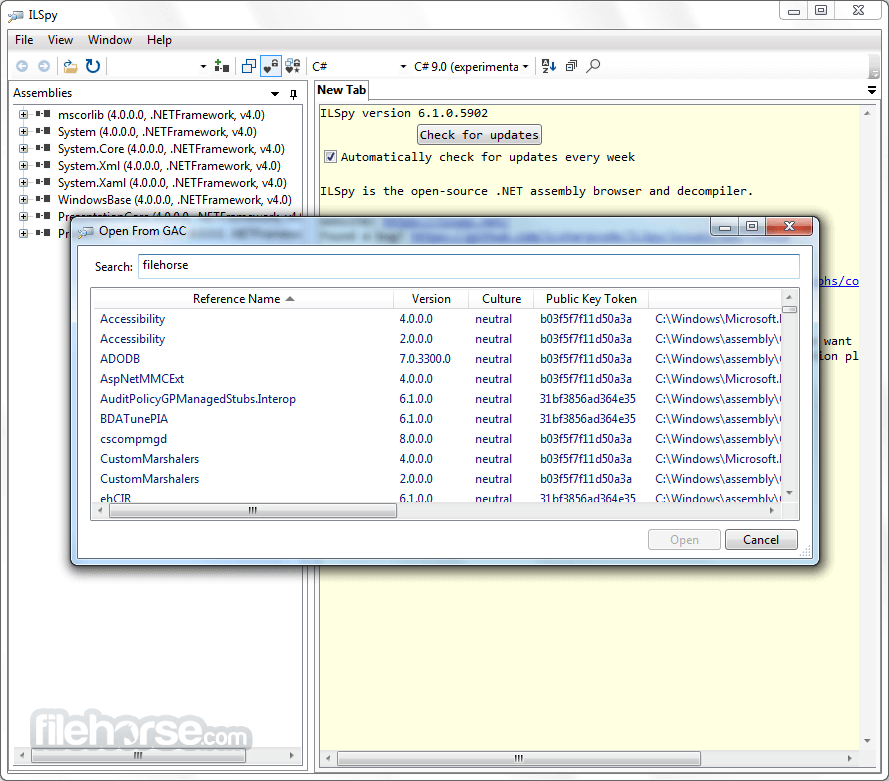Maximize the Open From GAC dialog
This screenshot has height=781, width=889.
click(x=752, y=226)
